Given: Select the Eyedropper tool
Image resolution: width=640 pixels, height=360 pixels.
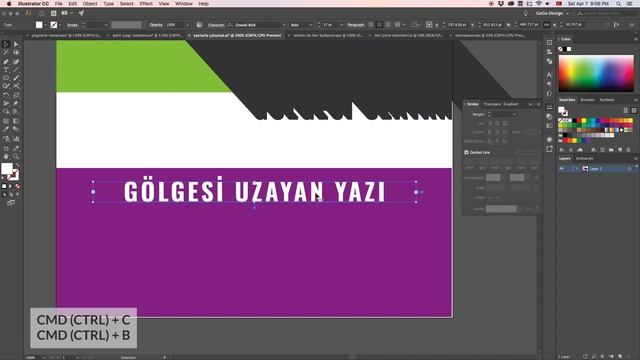Looking at the screenshot, I should click(x=6, y=129).
